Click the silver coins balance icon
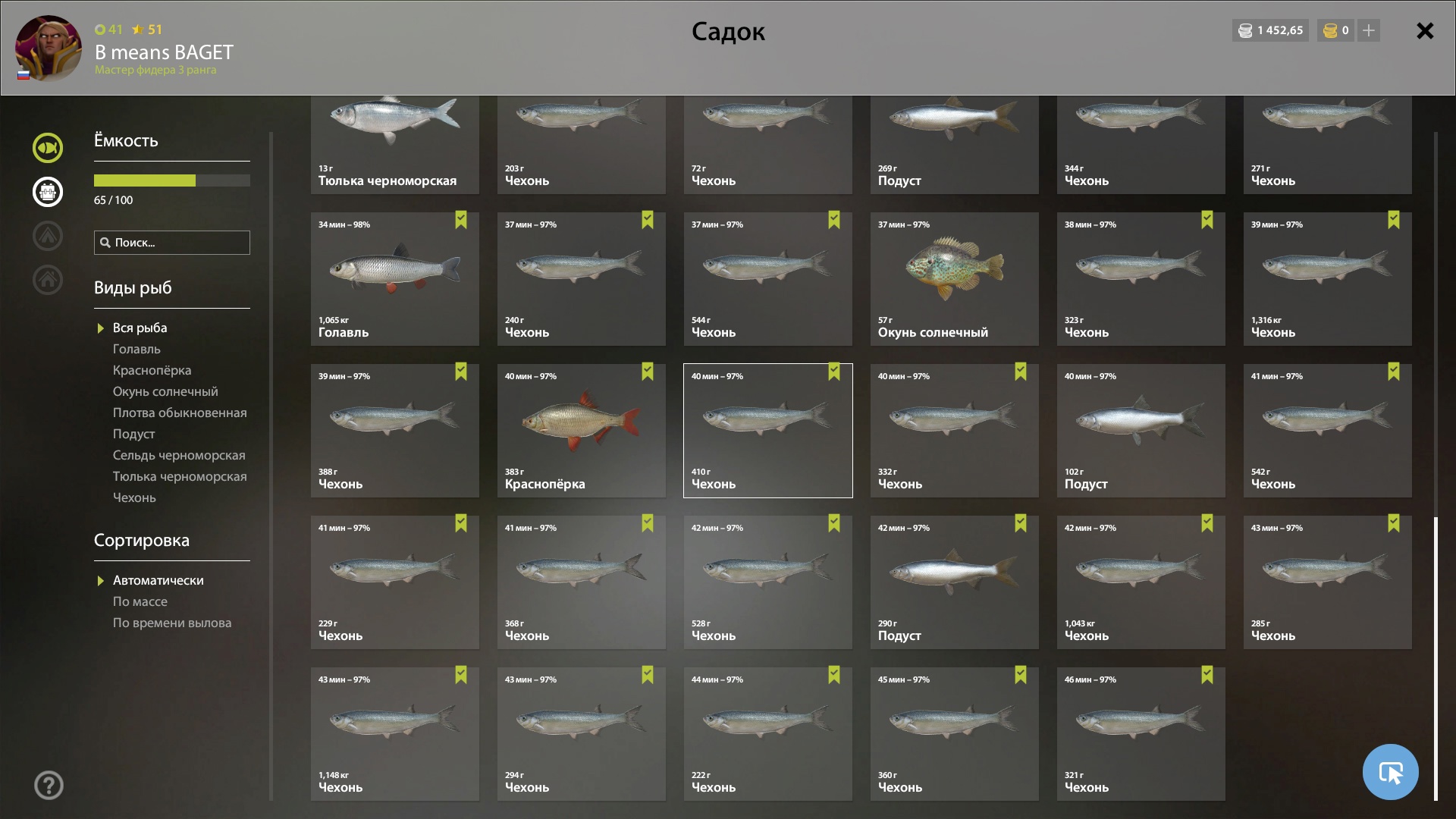 pyautogui.click(x=1244, y=30)
